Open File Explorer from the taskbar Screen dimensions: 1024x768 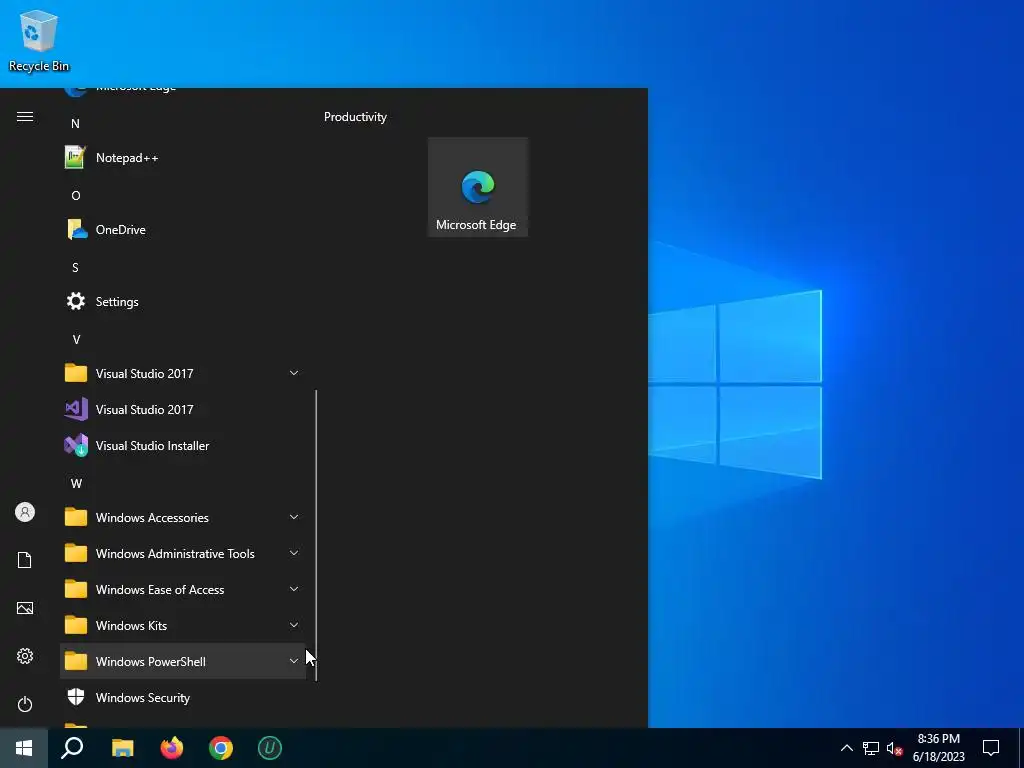coord(122,748)
